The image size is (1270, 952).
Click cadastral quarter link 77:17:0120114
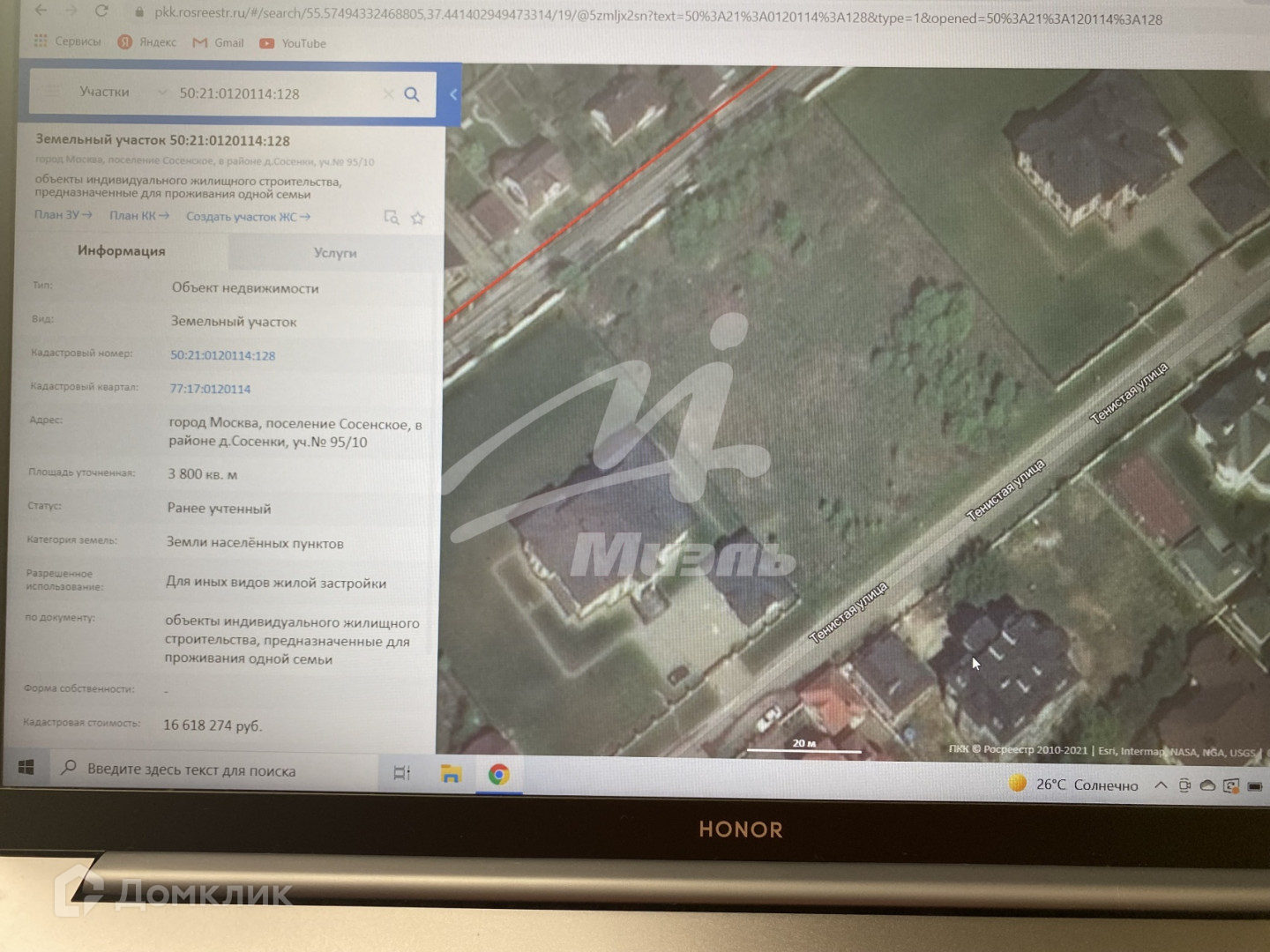click(x=210, y=389)
